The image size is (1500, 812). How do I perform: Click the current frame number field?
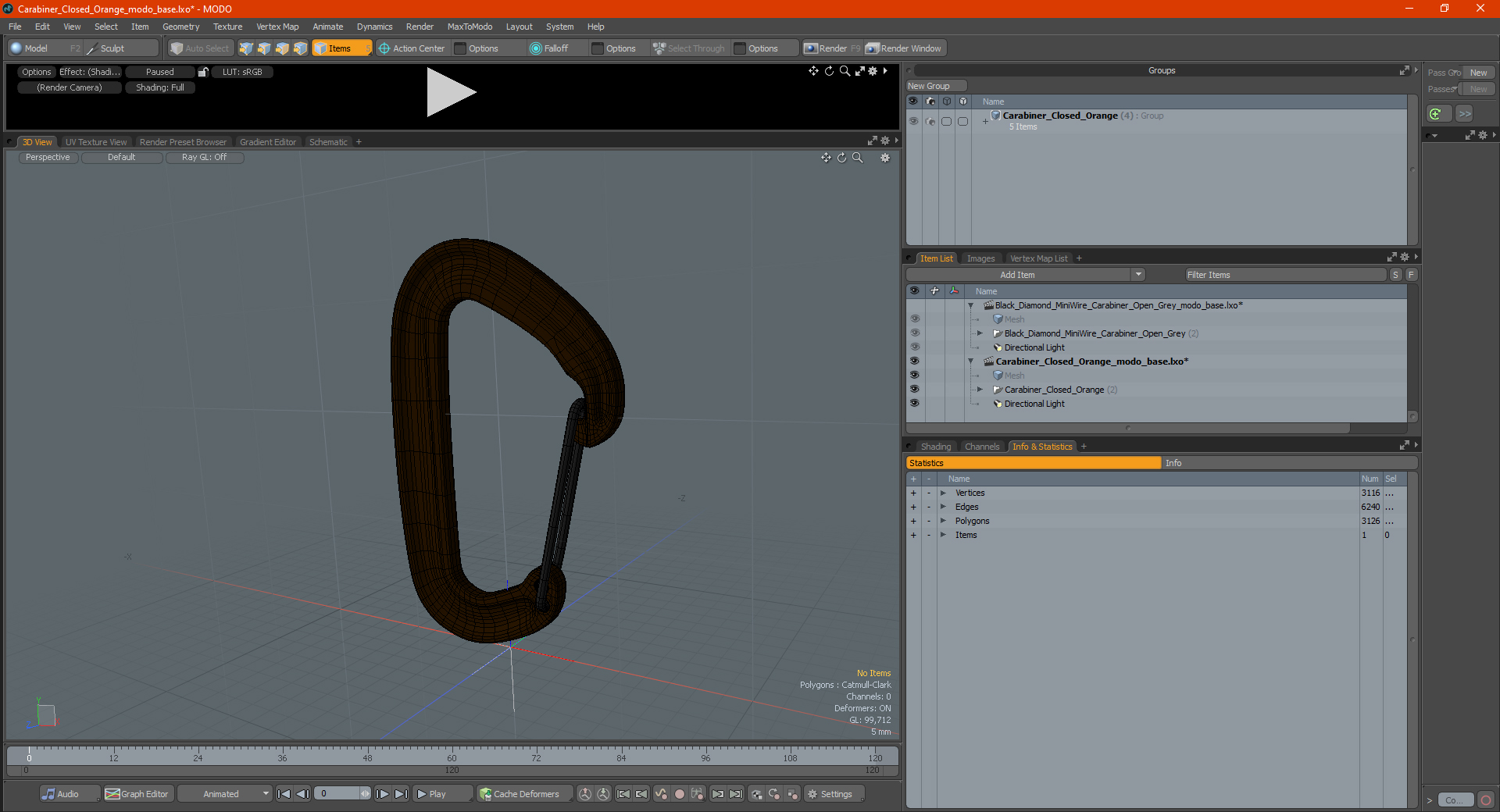[x=337, y=794]
